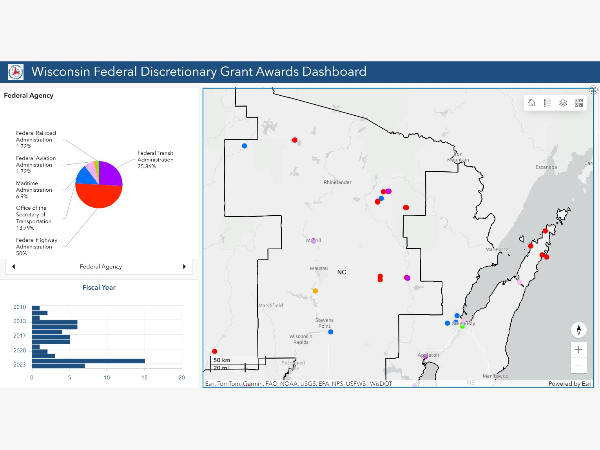The width and height of the screenshot is (600, 450).
Task: Open the map legend icon
Action: (x=547, y=103)
